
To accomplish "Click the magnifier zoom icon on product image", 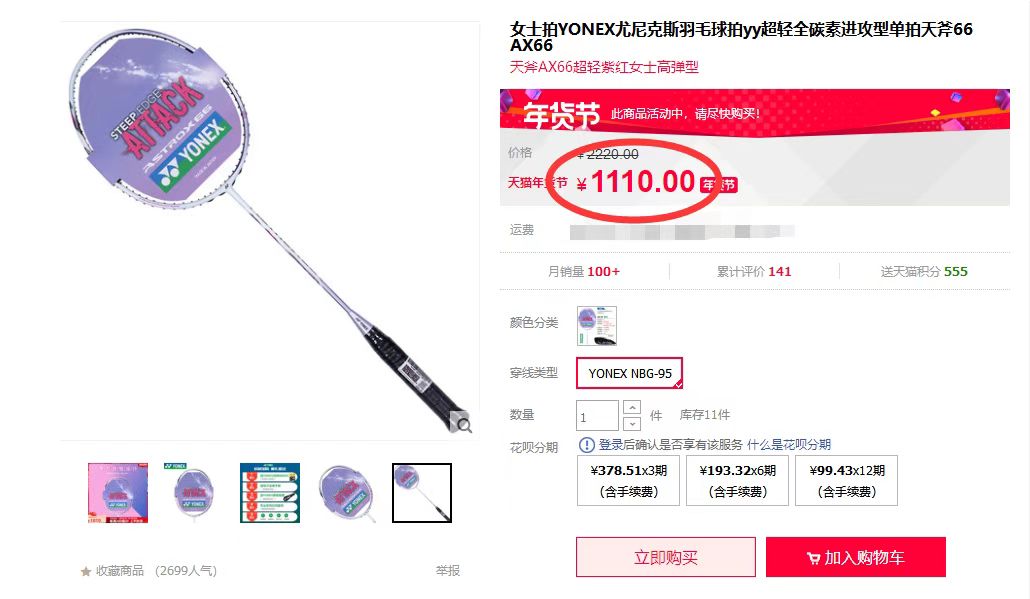I will 464,425.
